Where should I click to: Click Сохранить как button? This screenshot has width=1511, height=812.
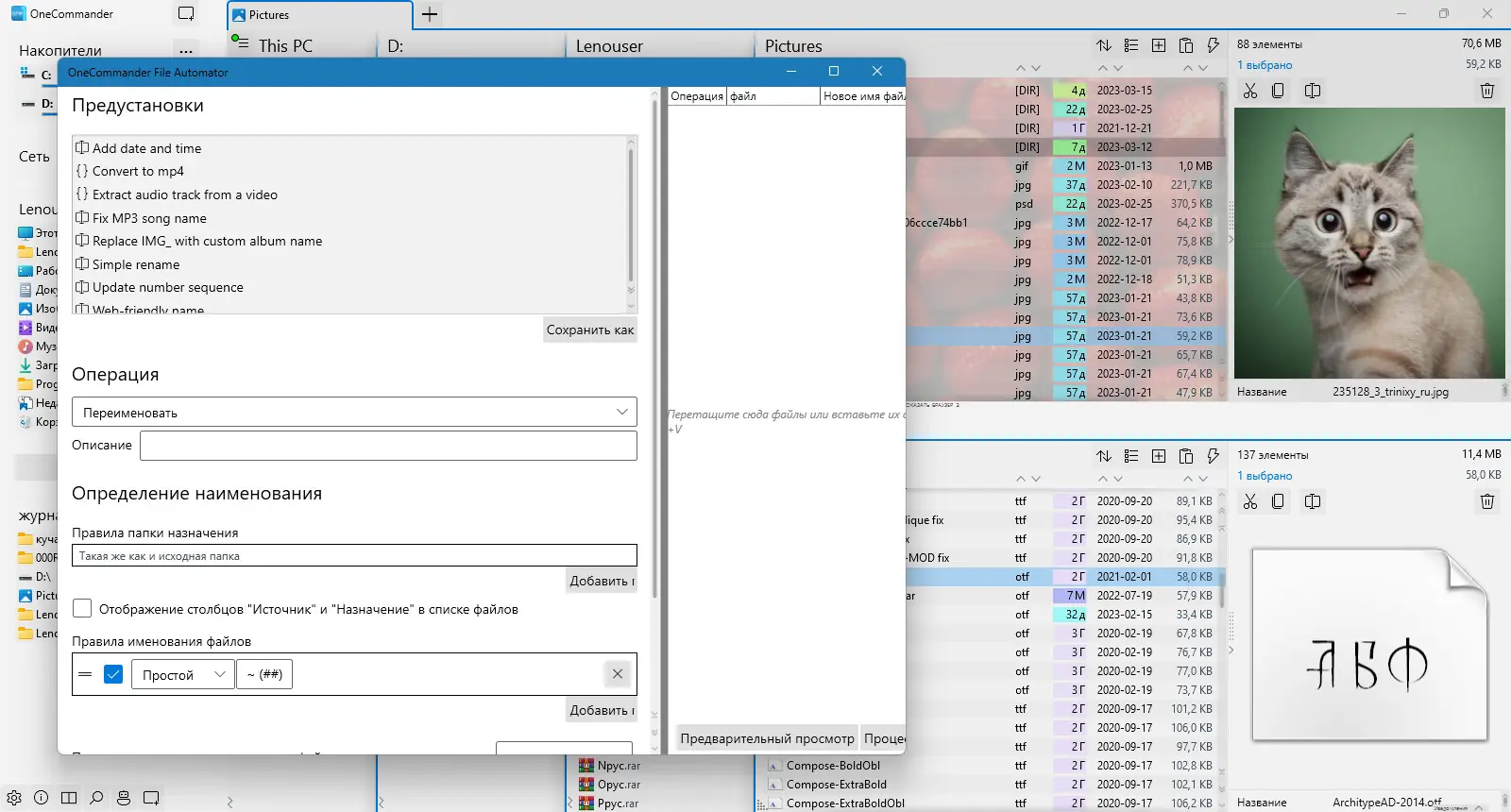[x=590, y=330]
